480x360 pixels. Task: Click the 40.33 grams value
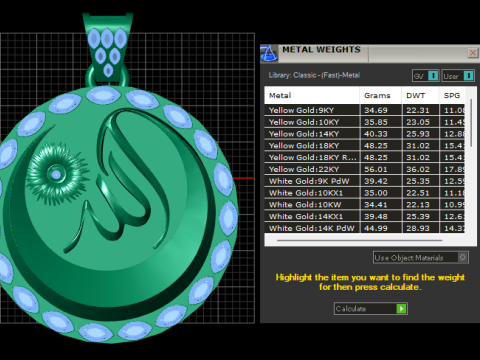point(376,134)
